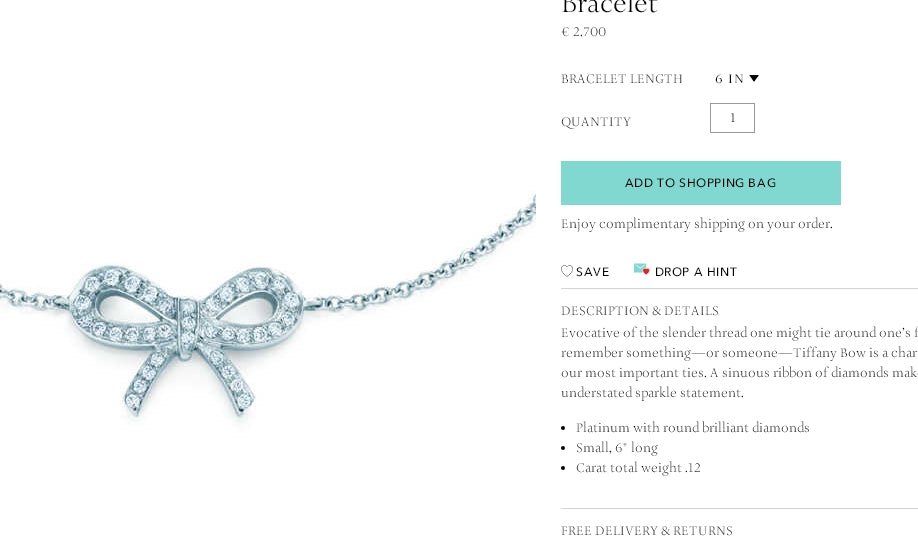Viewport: 918px width, 543px height.
Task: Open Description & Details heading
Action: pyautogui.click(x=640, y=310)
